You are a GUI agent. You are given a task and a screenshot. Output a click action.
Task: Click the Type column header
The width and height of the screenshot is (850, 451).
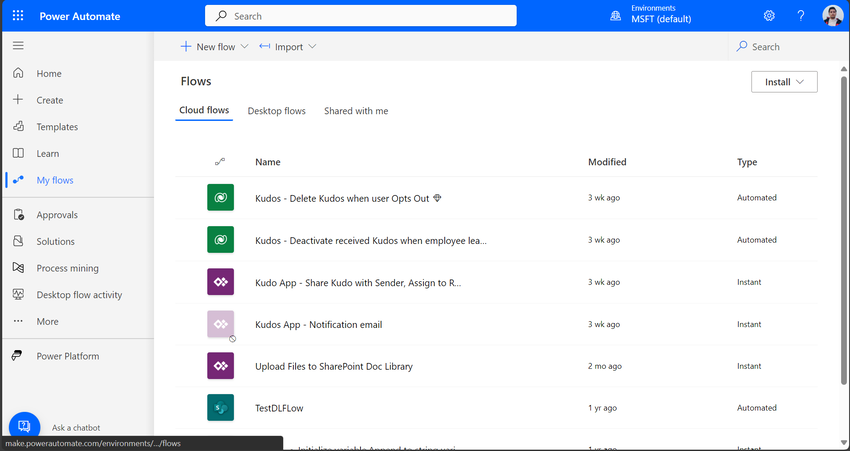(747, 162)
